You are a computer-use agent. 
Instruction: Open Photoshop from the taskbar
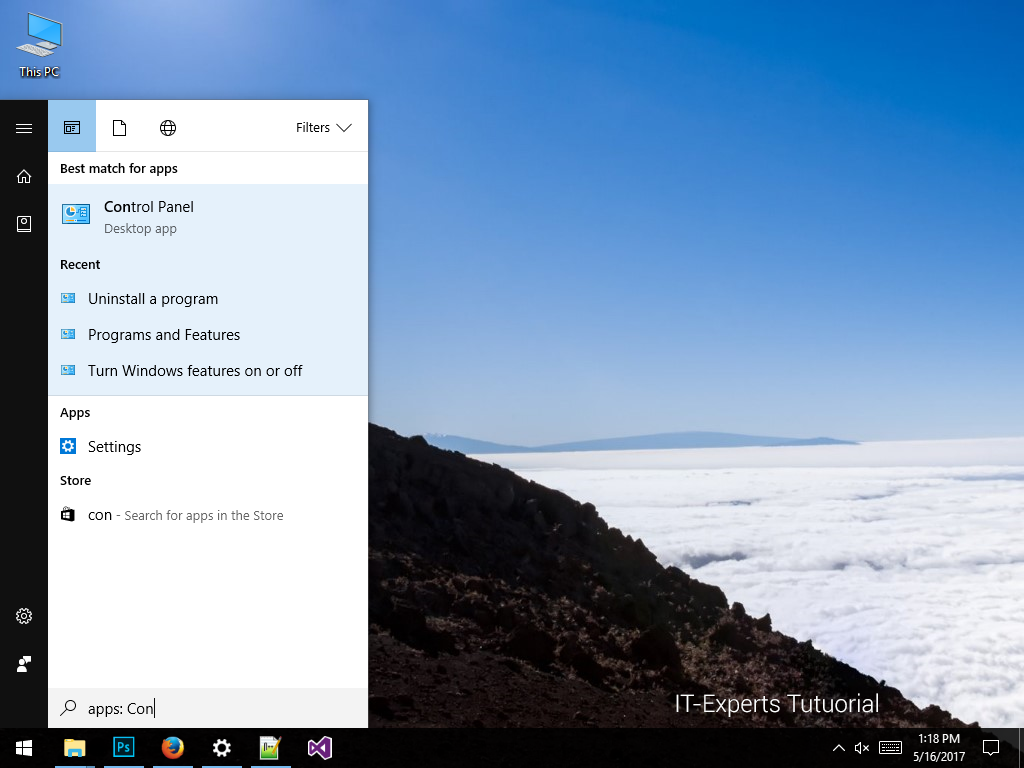point(124,748)
